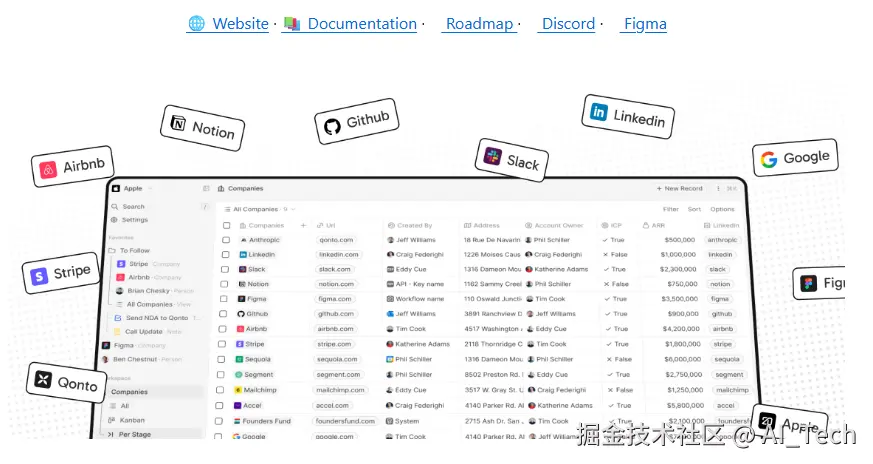
Task: Check the Linkedin row checkbox
Action: click(x=225, y=255)
